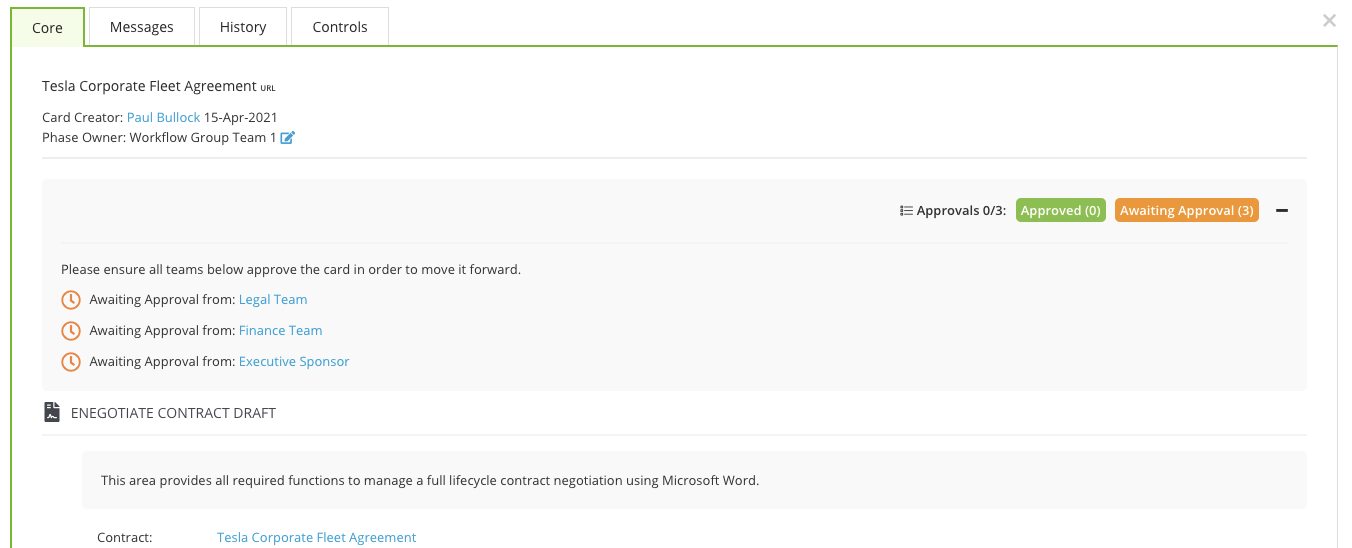The height and width of the screenshot is (548, 1352).
Task: Click the clock icon beside Finance Team
Action: click(x=71, y=331)
